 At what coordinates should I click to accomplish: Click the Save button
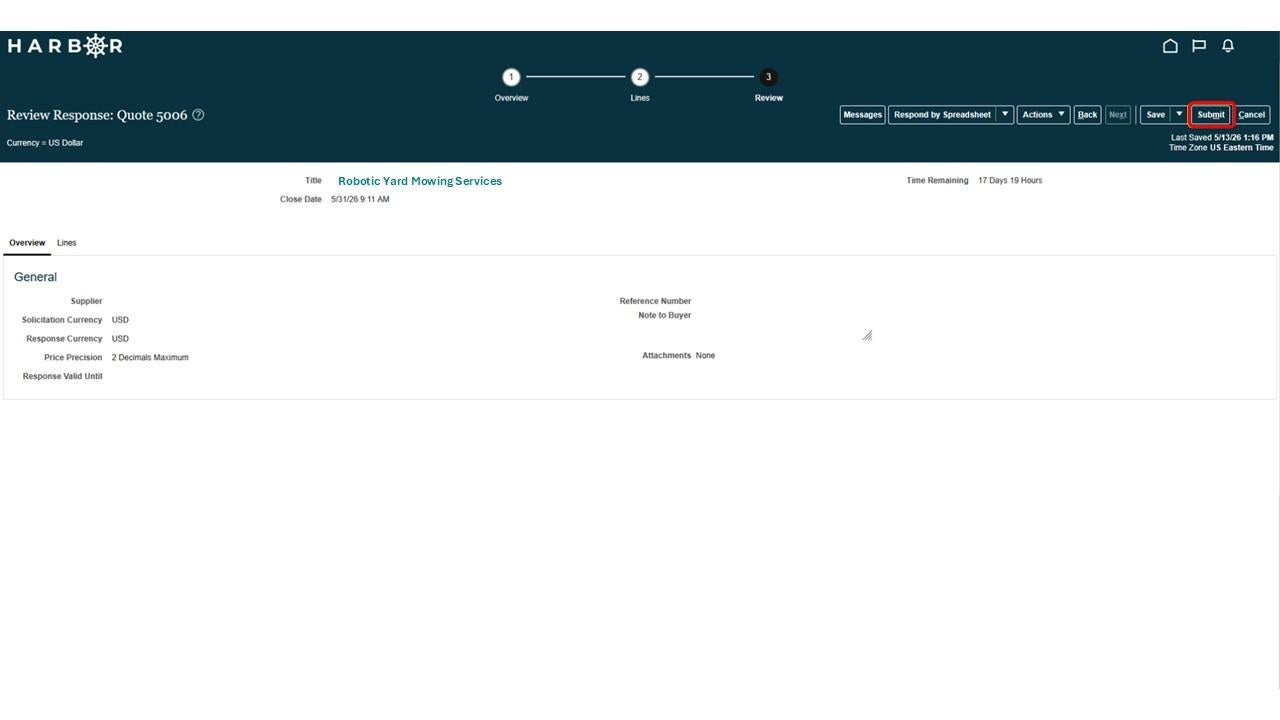click(1155, 115)
